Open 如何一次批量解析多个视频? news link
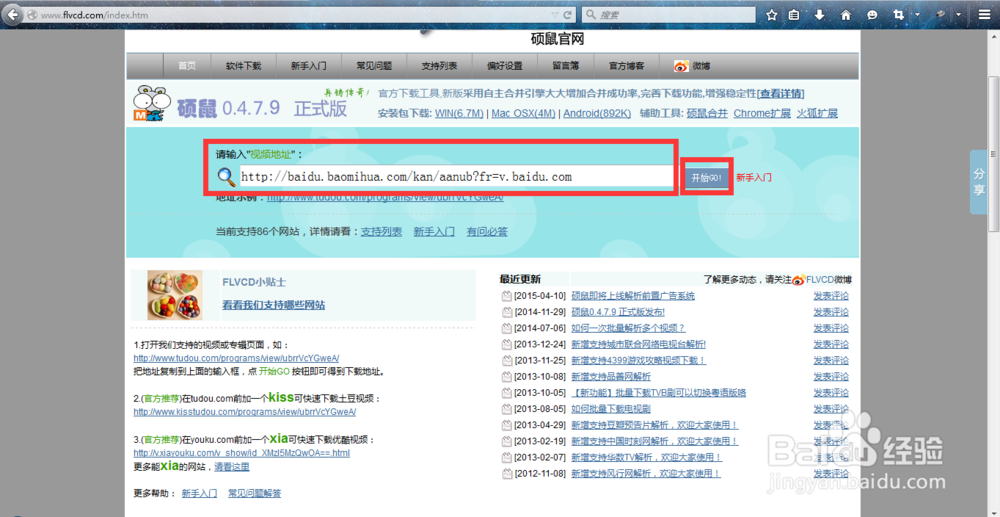 [x=628, y=328]
